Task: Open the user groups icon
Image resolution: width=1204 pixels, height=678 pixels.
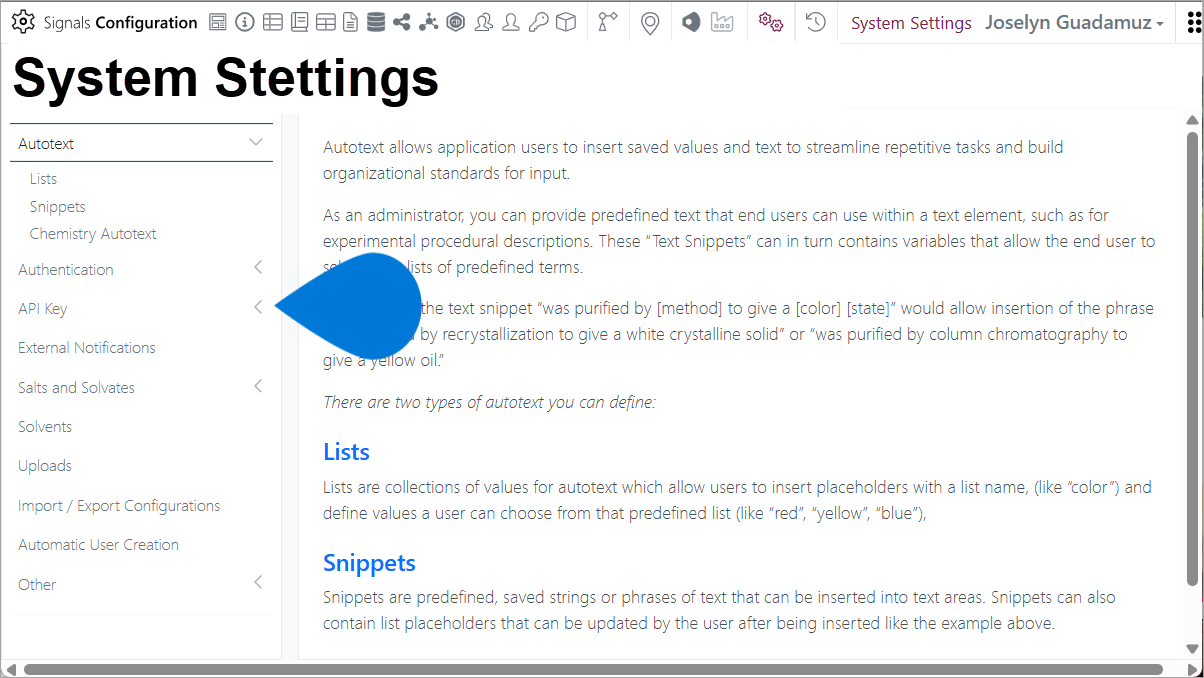Action: click(484, 22)
